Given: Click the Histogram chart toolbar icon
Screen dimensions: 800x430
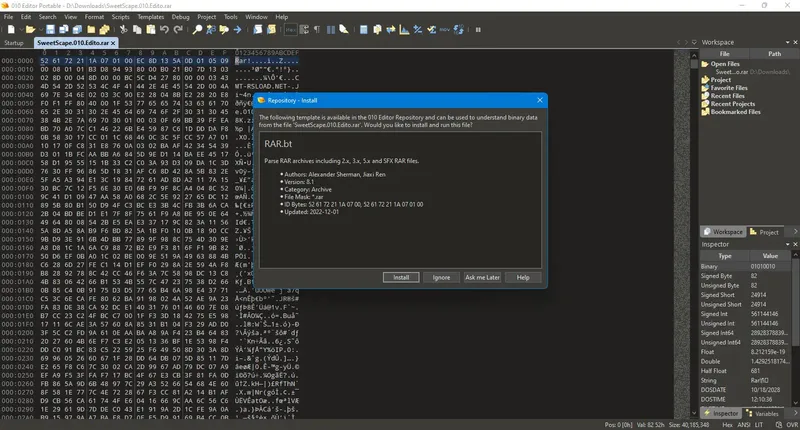Looking at the screenshot, I should [404, 30].
